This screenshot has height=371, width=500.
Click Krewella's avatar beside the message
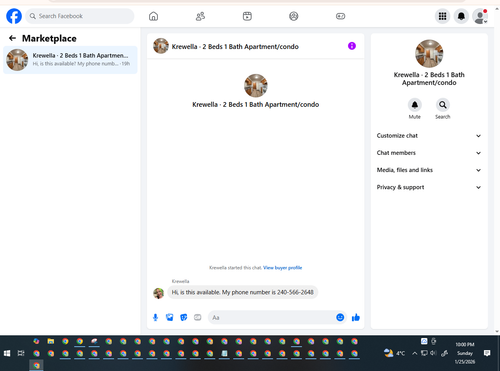click(x=158, y=293)
